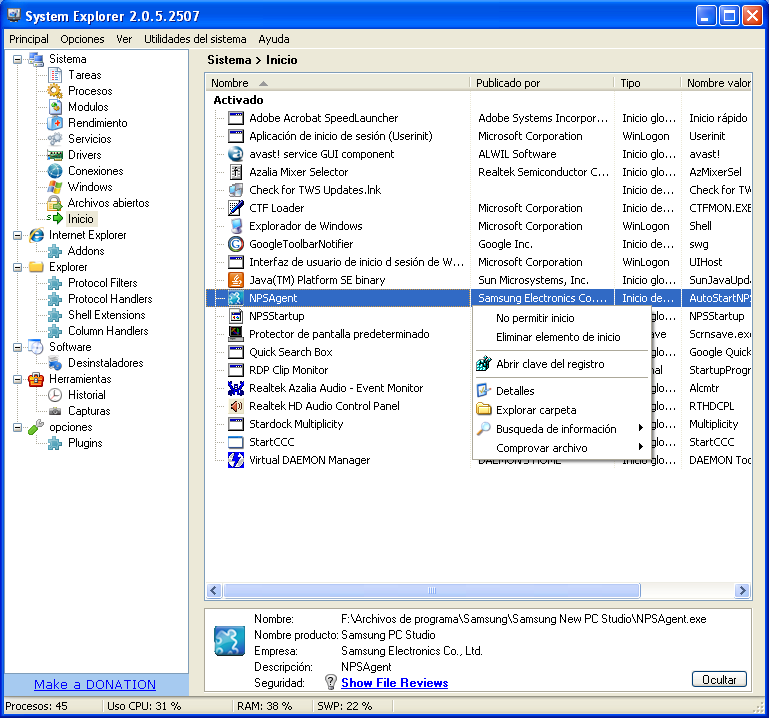Open Utilidades del sistema menu
769x718 pixels.
point(195,39)
